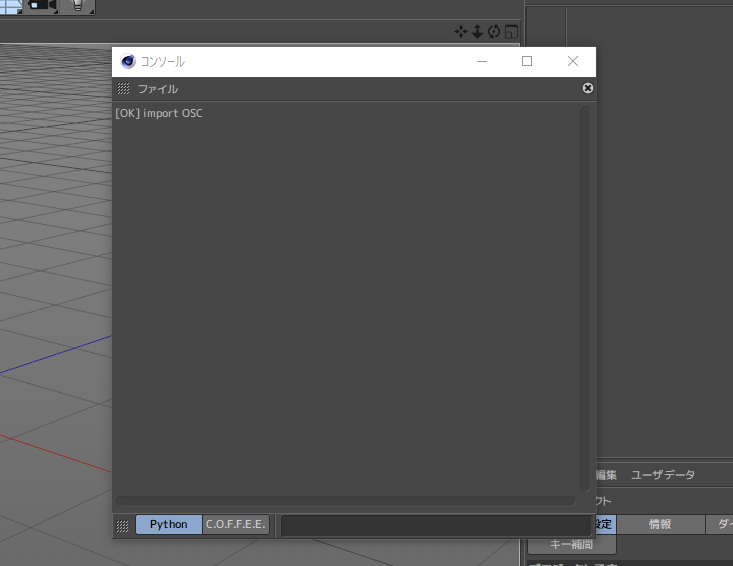This screenshot has width=733, height=566.
Task: Select the Python tab in console
Action: click(x=169, y=524)
